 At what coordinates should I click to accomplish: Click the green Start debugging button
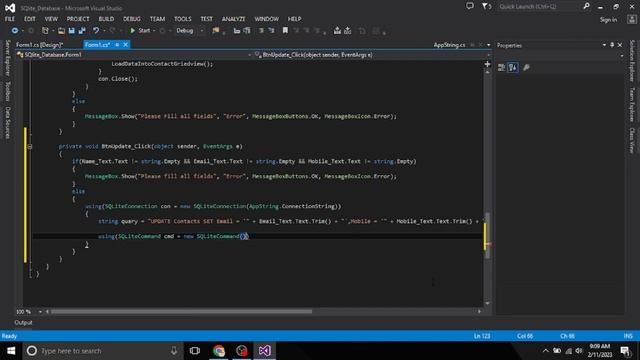pos(140,31)
